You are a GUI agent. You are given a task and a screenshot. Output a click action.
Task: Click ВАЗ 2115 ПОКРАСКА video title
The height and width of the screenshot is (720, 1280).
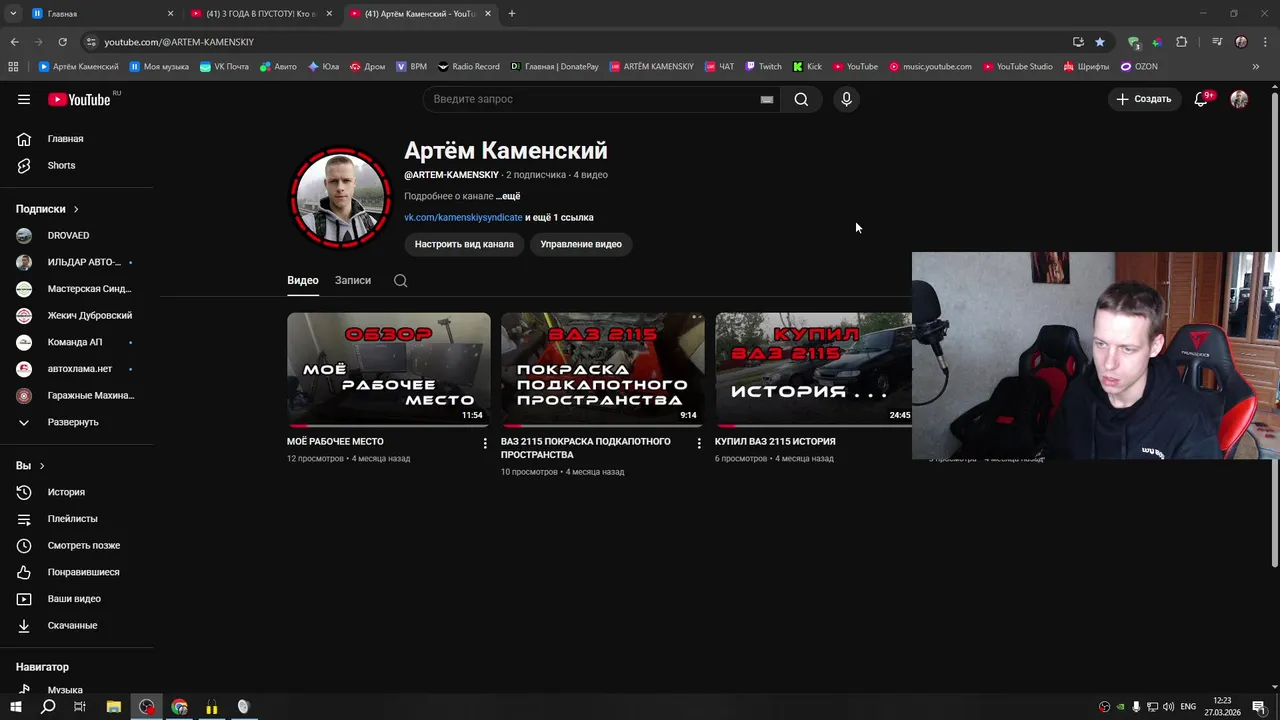click(x=586, y=447)
